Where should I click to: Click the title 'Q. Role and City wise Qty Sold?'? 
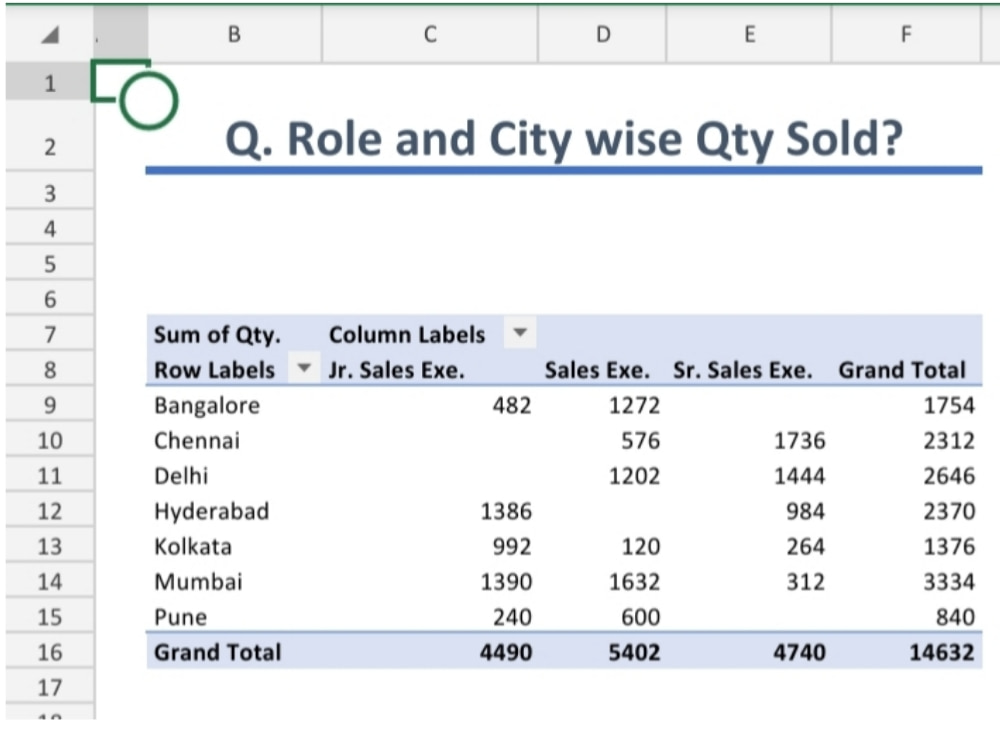[x=564, y=139]
